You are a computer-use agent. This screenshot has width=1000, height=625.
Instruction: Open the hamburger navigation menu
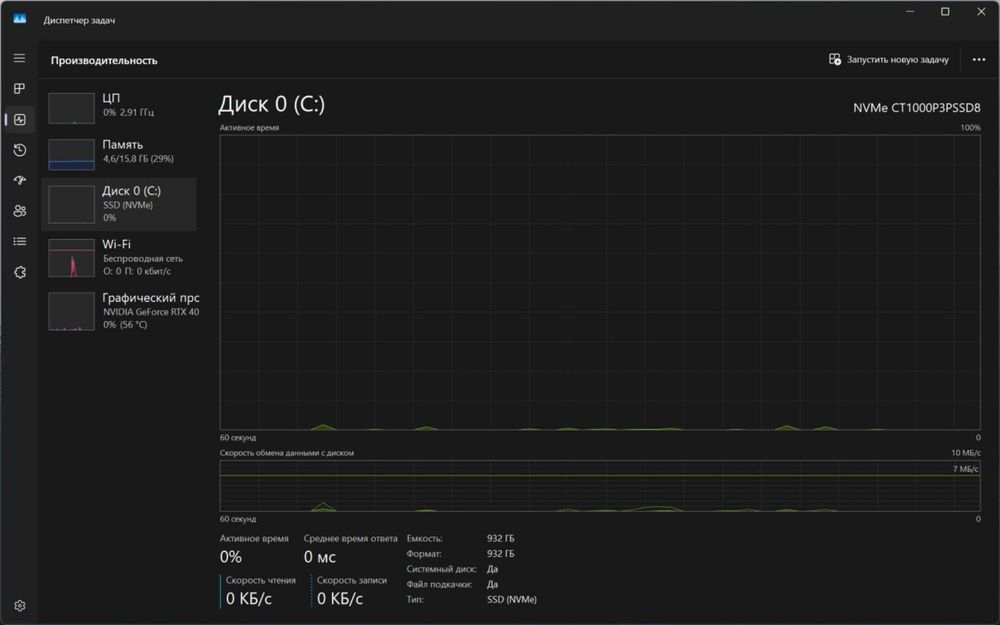[x=19, y=58]
